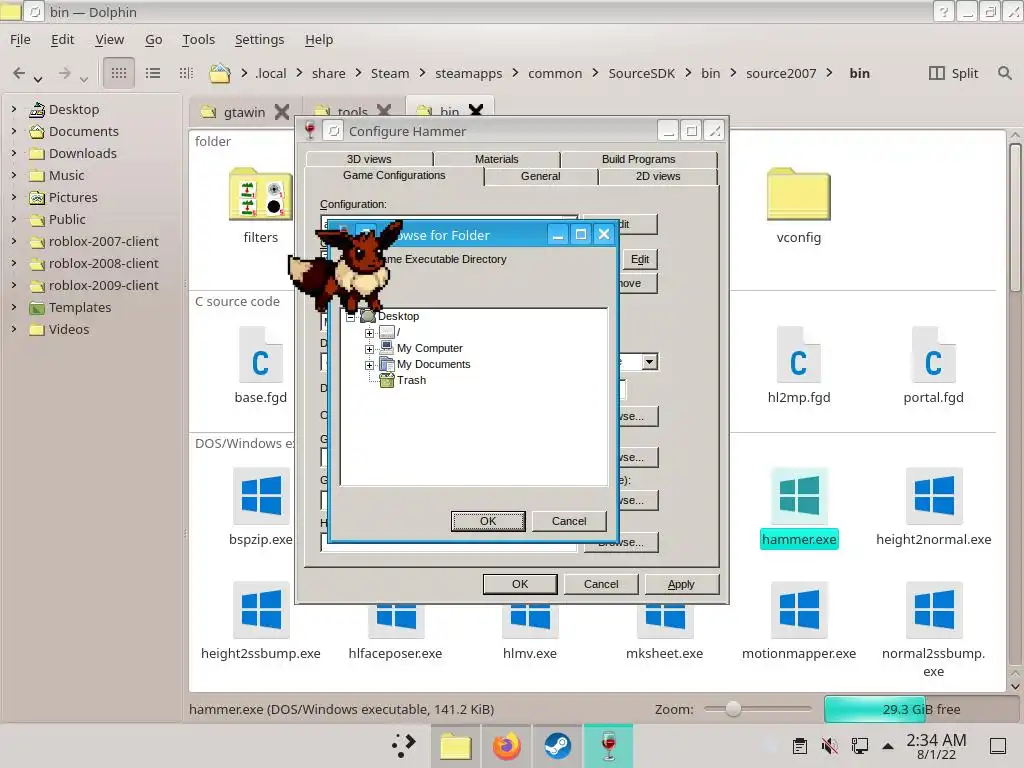Expand Desktop in Dolphin places sidebar
The width and height of the screenshot is (1024, 768).
(14, 109)
